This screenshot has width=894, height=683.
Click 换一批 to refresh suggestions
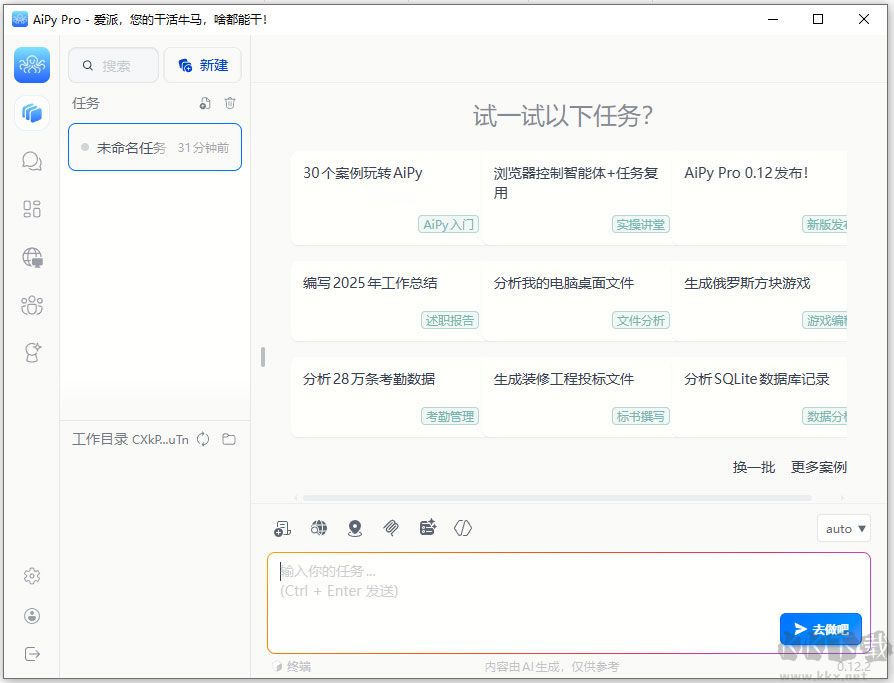(x=754, y=467)
